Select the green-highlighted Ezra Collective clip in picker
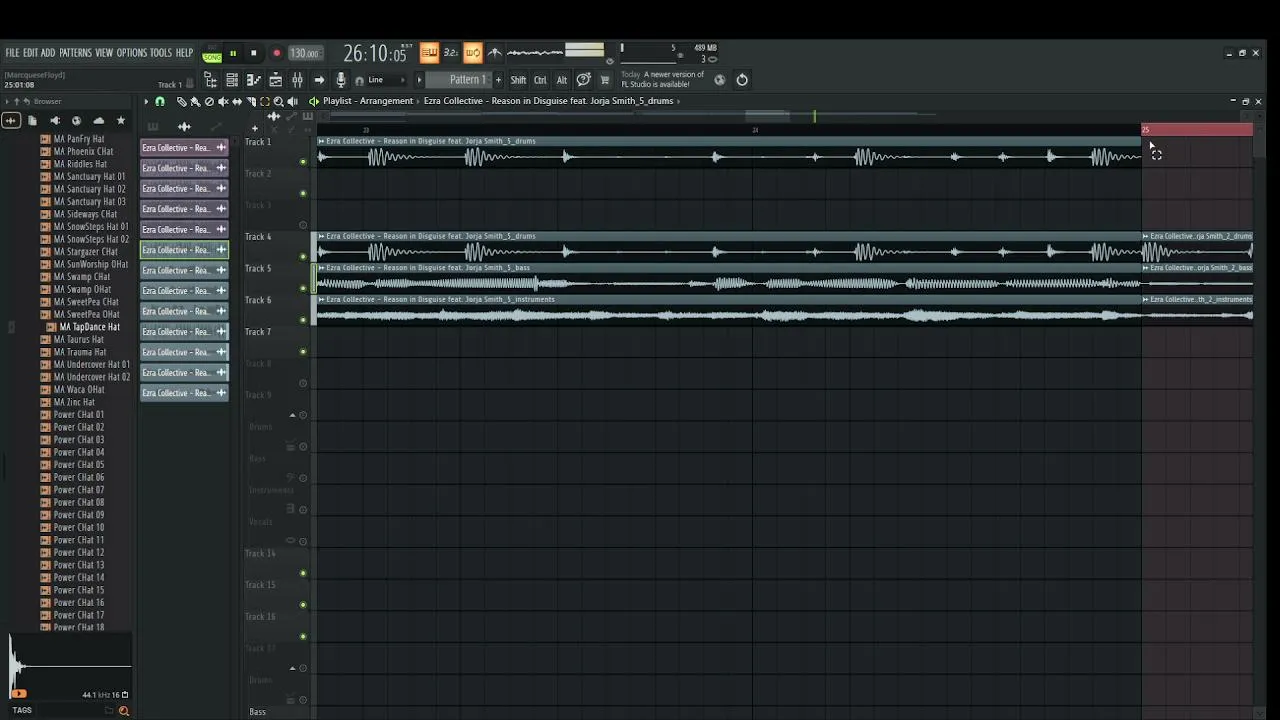Screen dimensions: 1280x720 184,250
